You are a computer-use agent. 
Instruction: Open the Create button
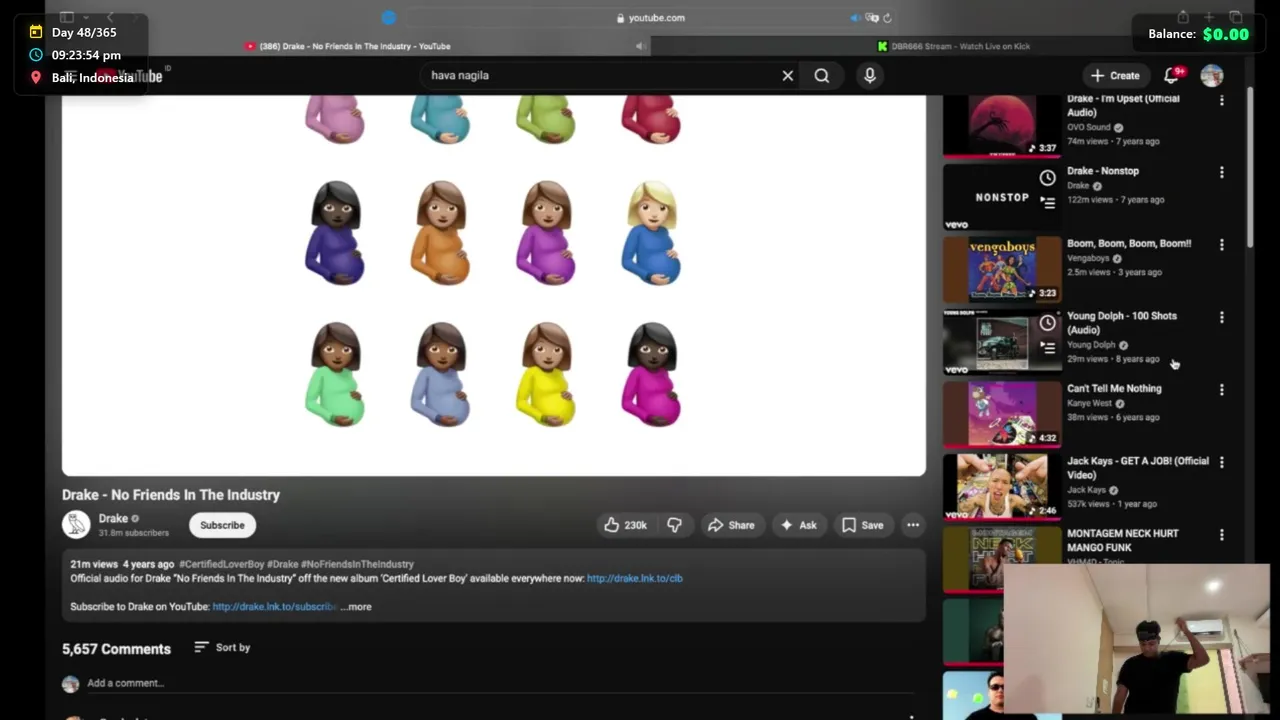(1115, 75)
